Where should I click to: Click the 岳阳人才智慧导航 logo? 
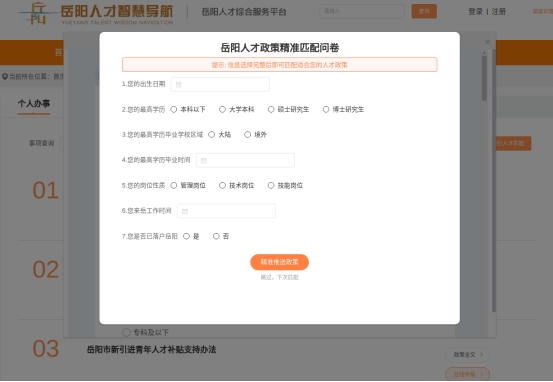(96, 13)
